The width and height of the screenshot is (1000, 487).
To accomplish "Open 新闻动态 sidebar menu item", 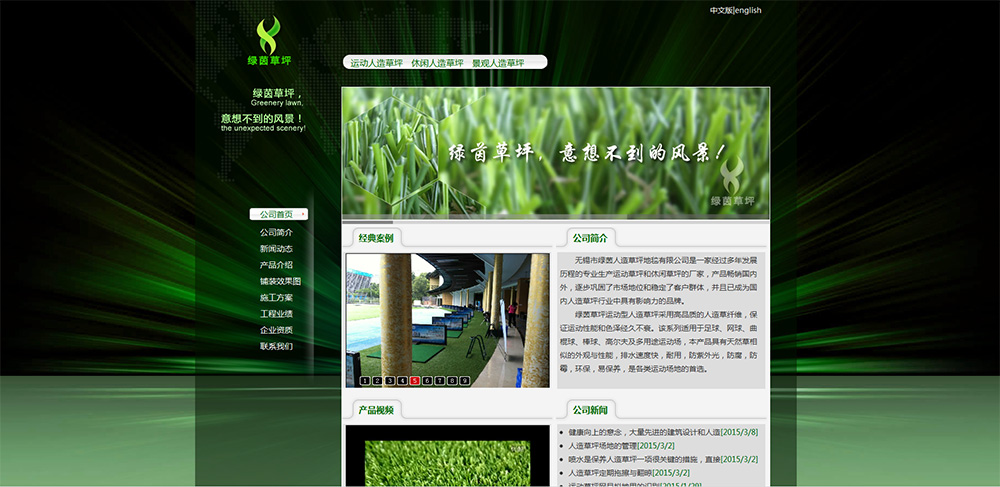I will click(276, 249).
